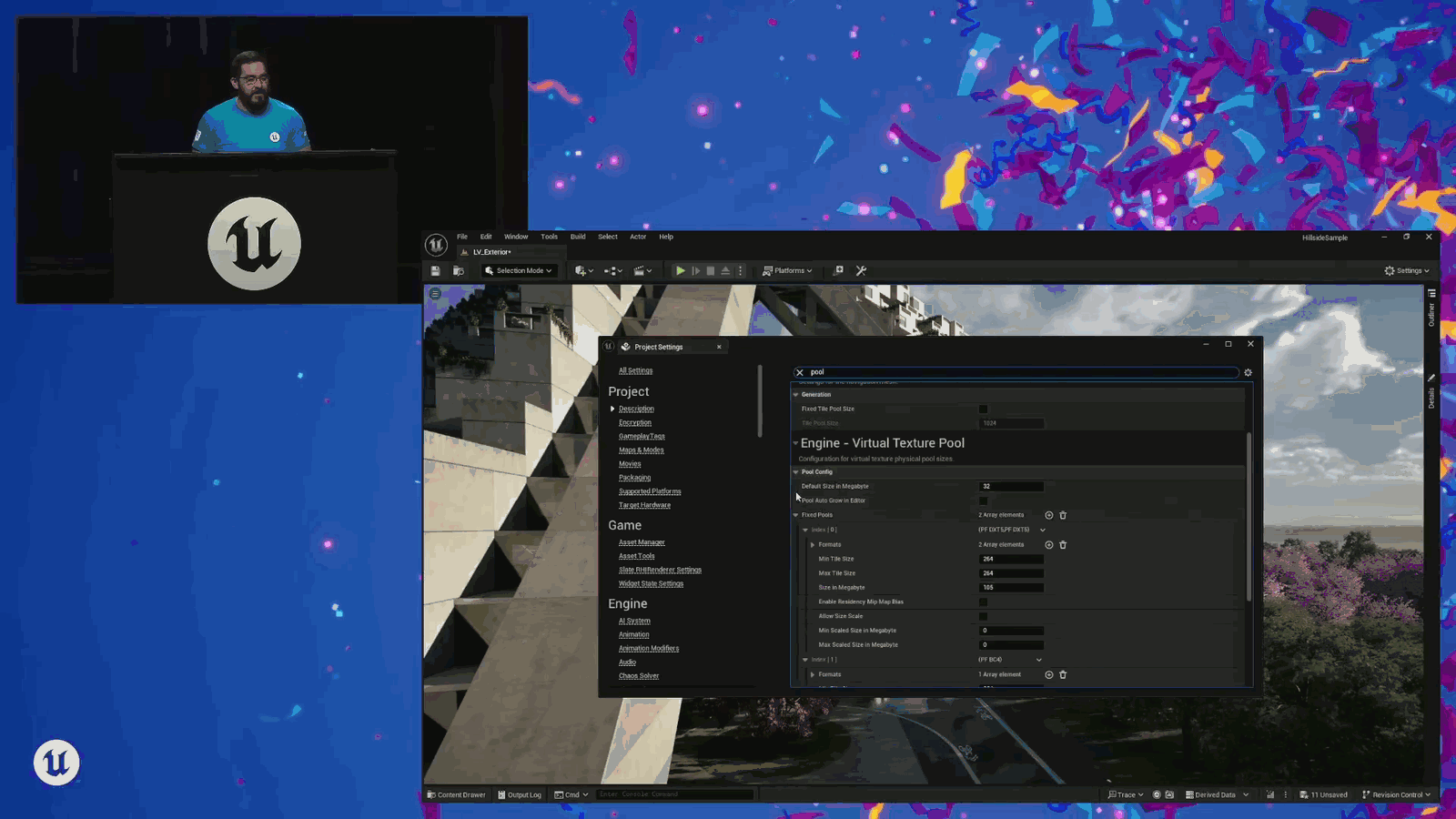Clear the 'pool' search with the X icon
Screen dimensions: 1456x819
tap(800, 372)
